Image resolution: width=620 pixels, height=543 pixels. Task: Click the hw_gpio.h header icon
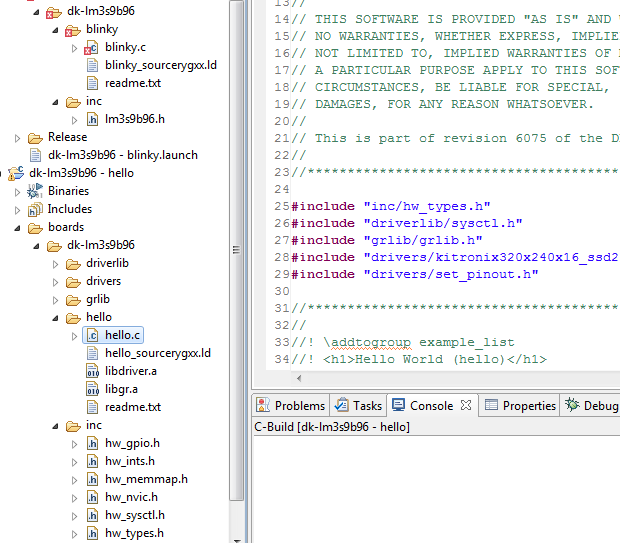[92, 443]
